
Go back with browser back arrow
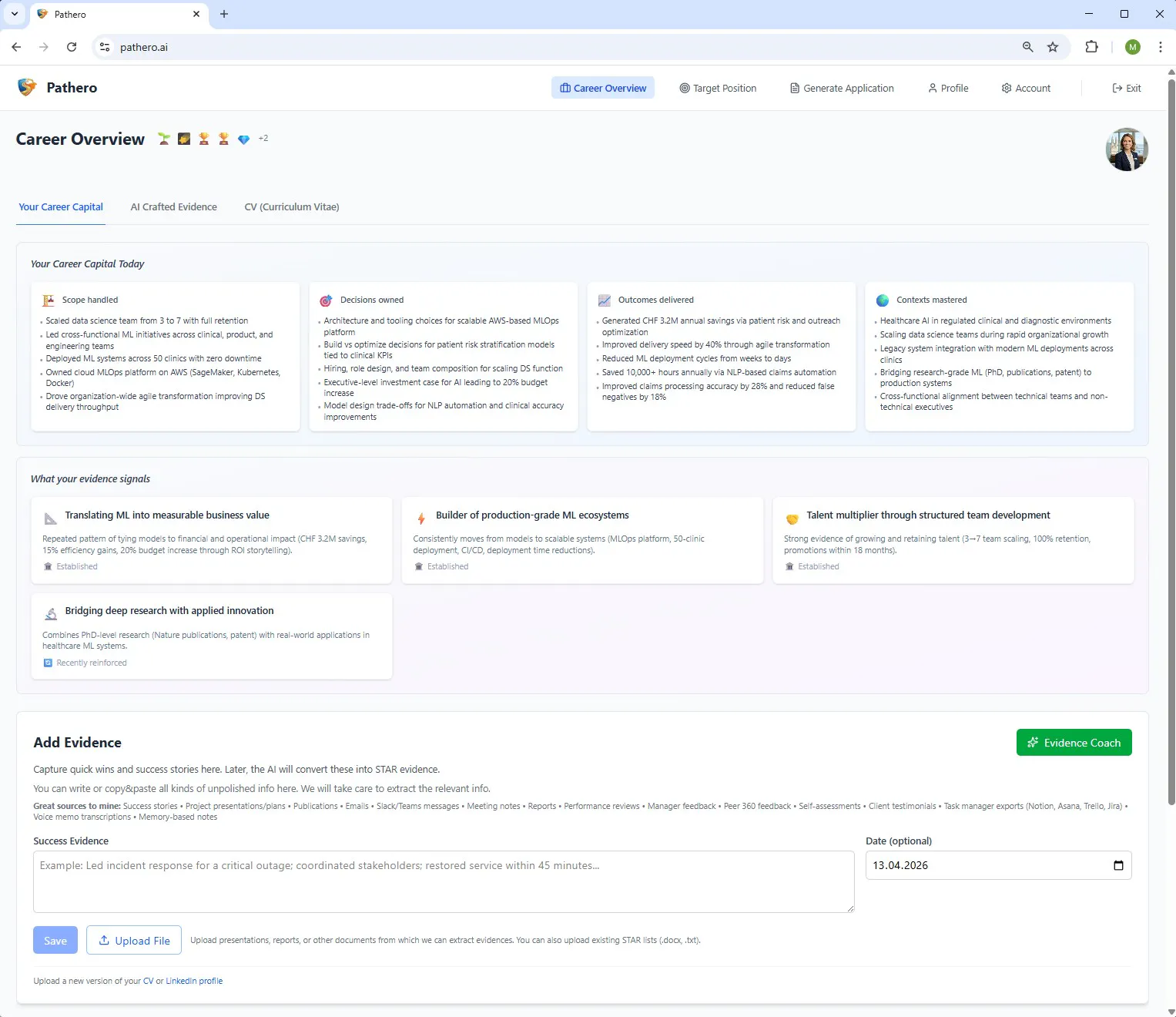(x=16, y=47)
